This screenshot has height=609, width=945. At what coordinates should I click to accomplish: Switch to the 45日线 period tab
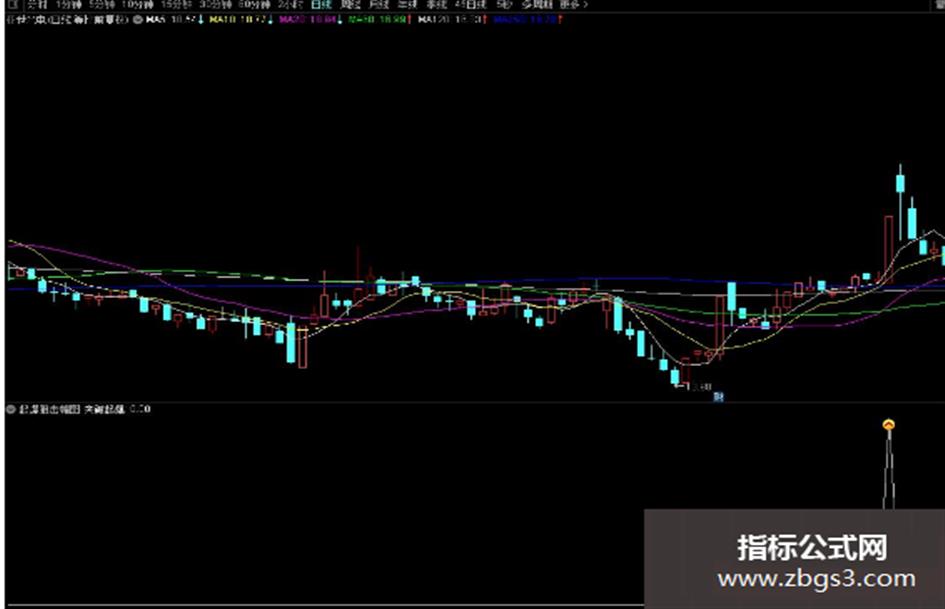coord(471,4)
